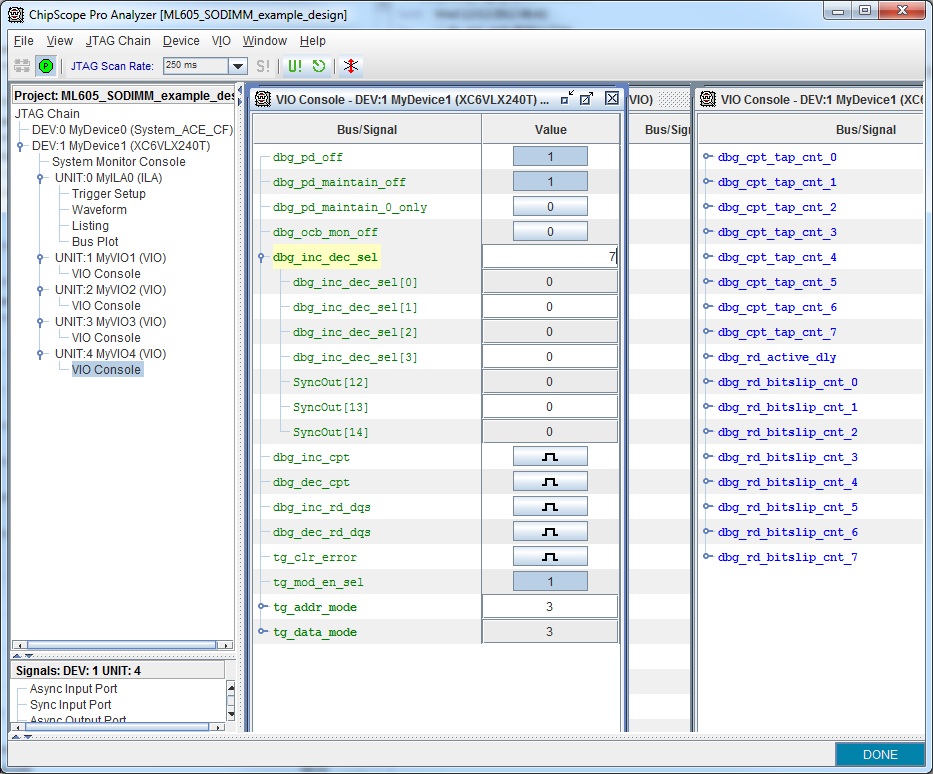Viewport: 933px width, 774px height.
Task: Select Async Input Port in Signals panel
Action: (x=73, y=689)
